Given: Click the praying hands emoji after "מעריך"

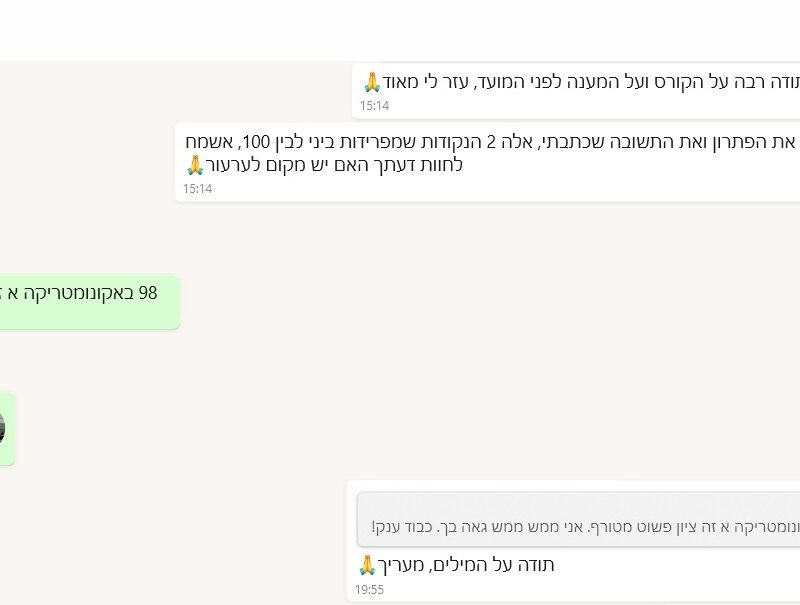Looking at the screenshot, I should 367,565.
